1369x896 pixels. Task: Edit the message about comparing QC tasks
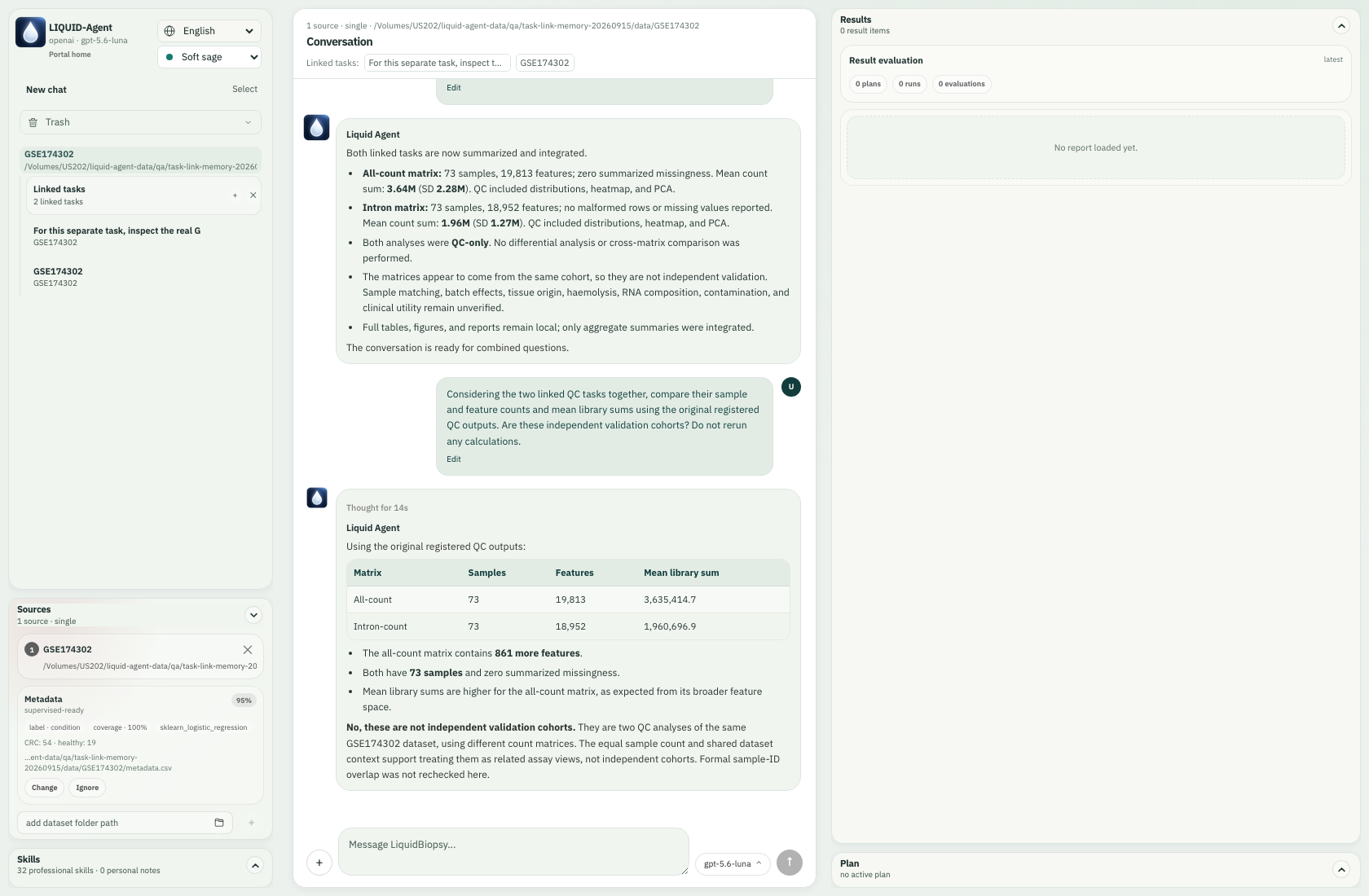(x=454, y=459)
